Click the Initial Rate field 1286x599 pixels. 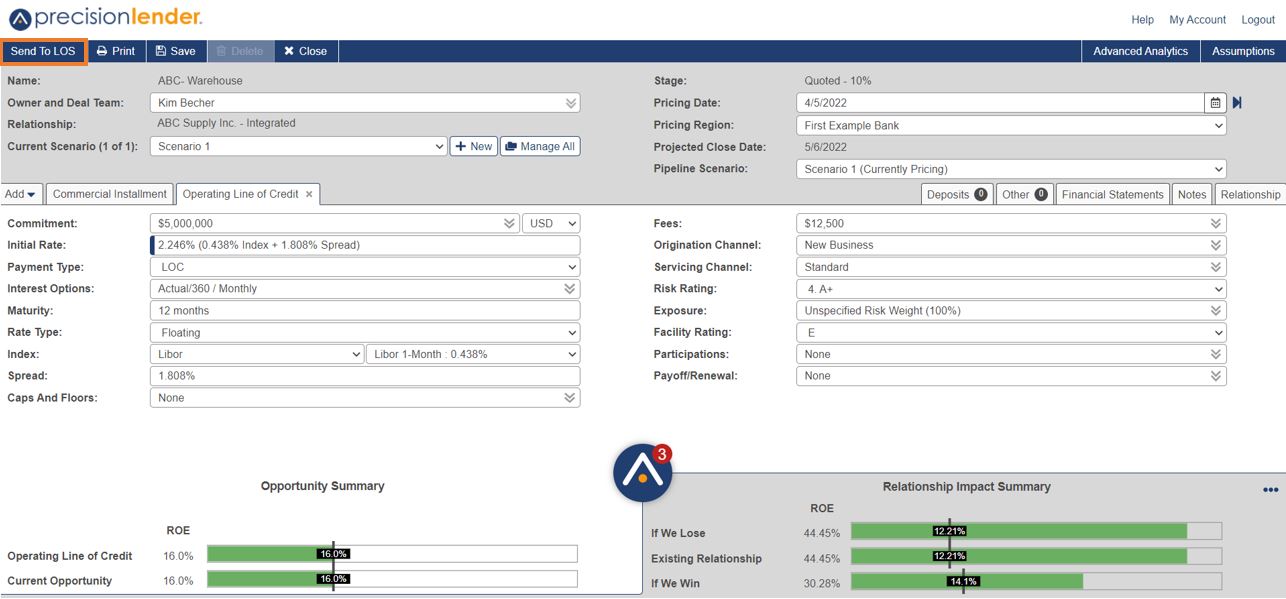[365, 245]
